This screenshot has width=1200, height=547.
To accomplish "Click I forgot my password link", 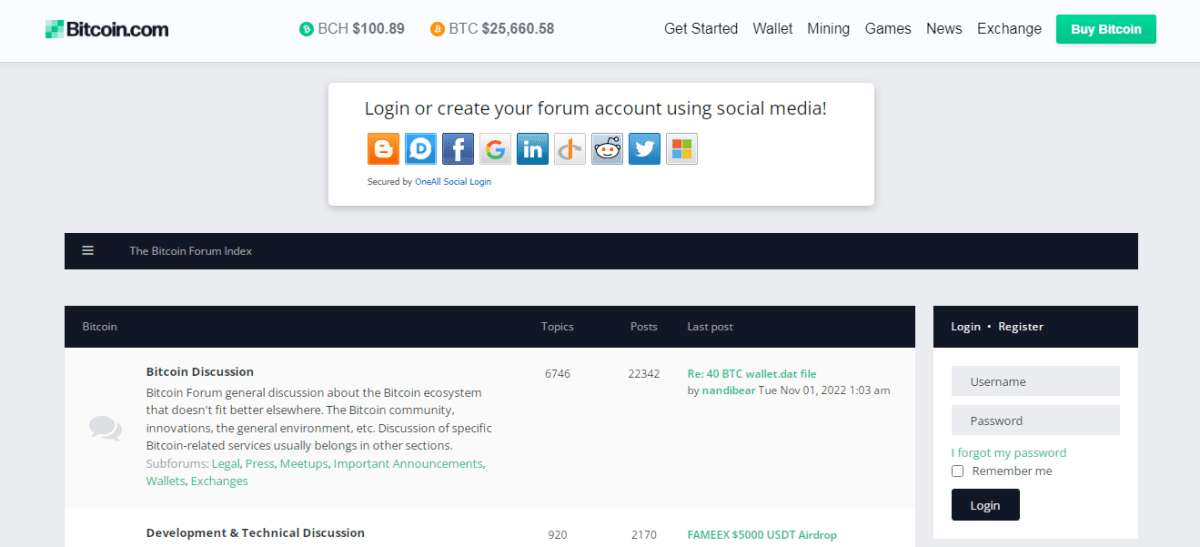I will pyautogui.click(x=1009, y=453).
